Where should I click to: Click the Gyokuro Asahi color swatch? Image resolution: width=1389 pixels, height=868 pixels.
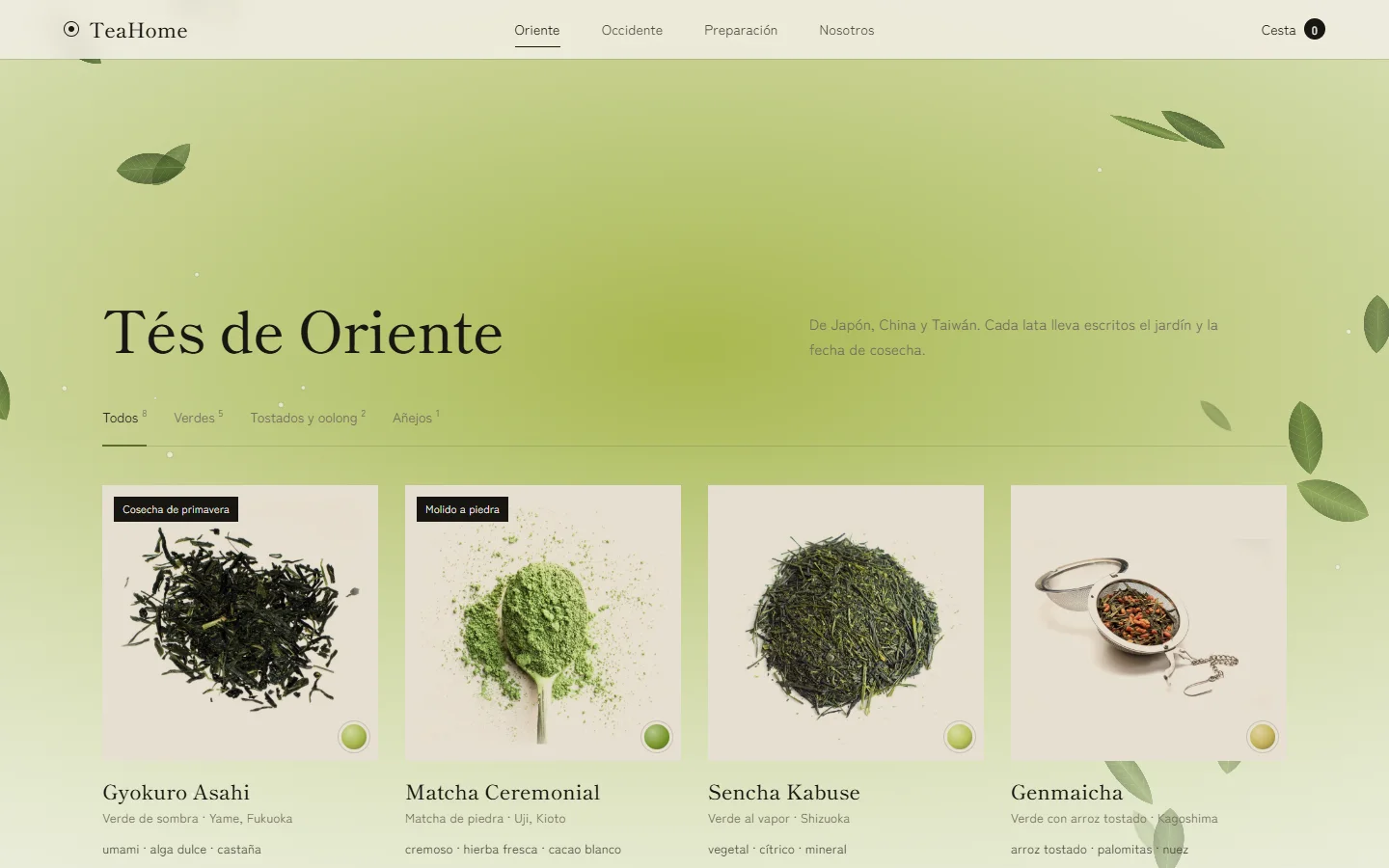[354, 737]
